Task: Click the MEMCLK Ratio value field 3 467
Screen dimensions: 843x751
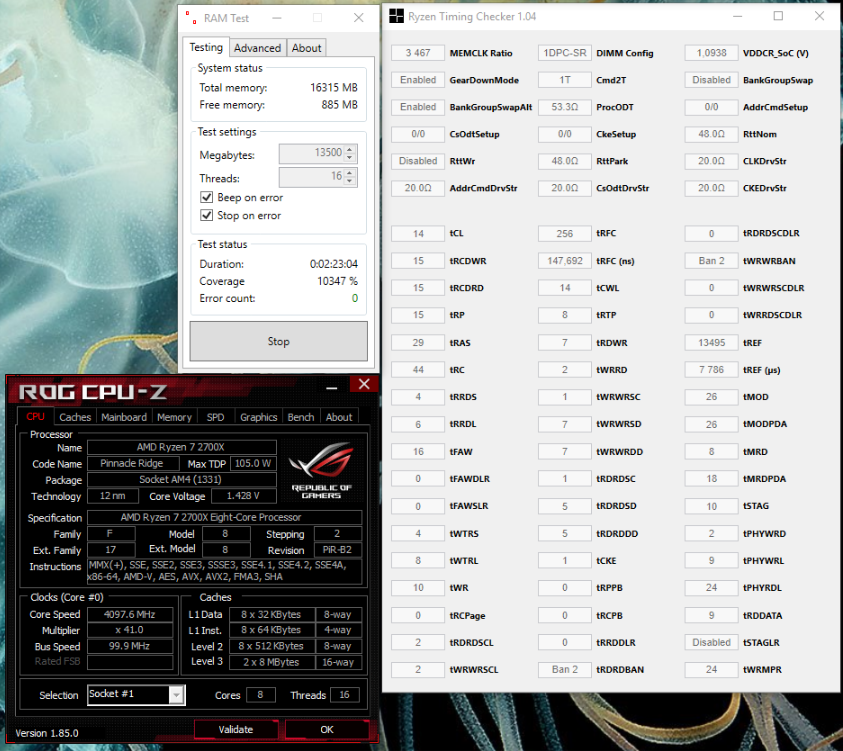Action: [x=418, y=53]
